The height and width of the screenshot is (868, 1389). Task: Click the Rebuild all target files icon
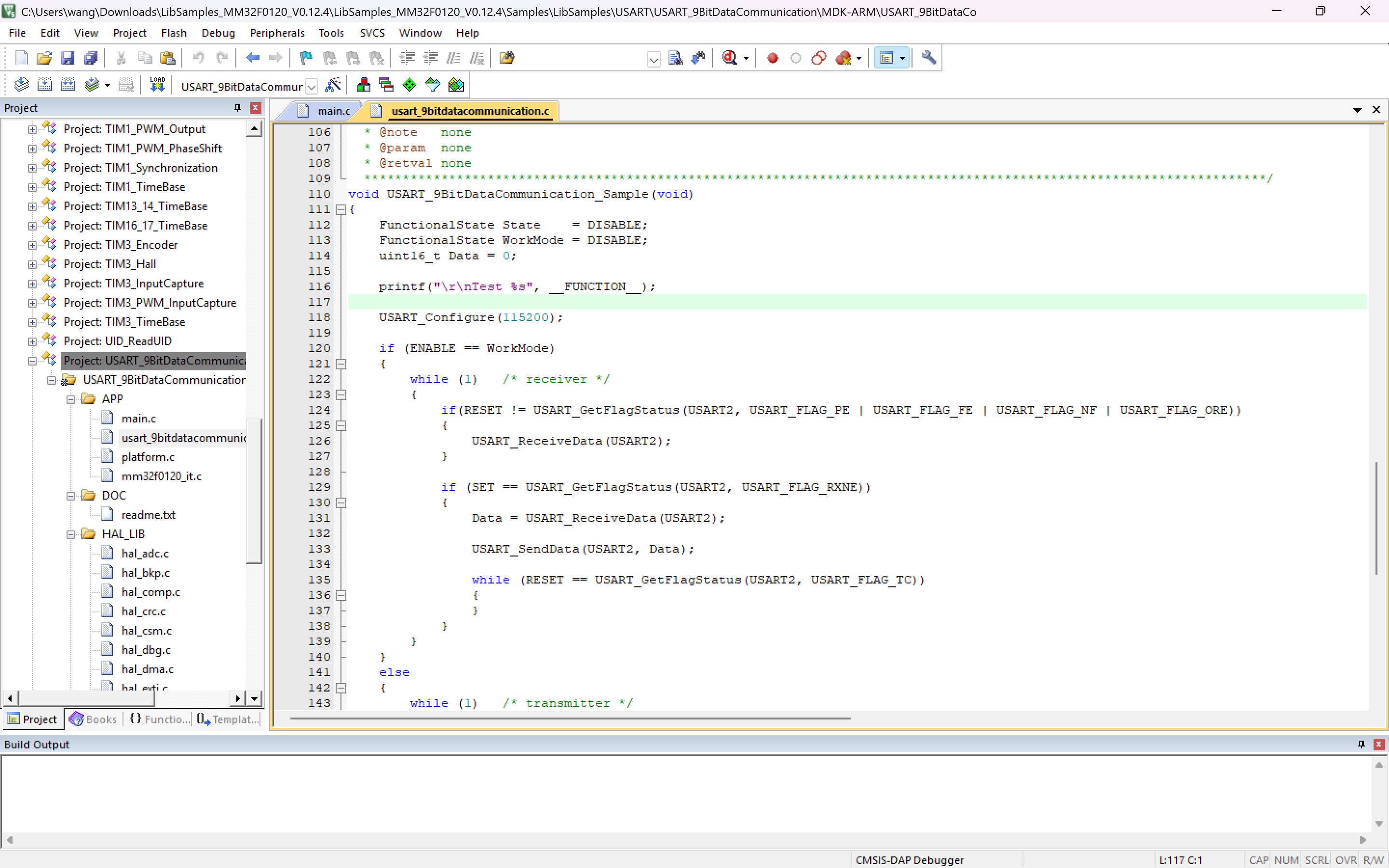[x=68, y=85]
